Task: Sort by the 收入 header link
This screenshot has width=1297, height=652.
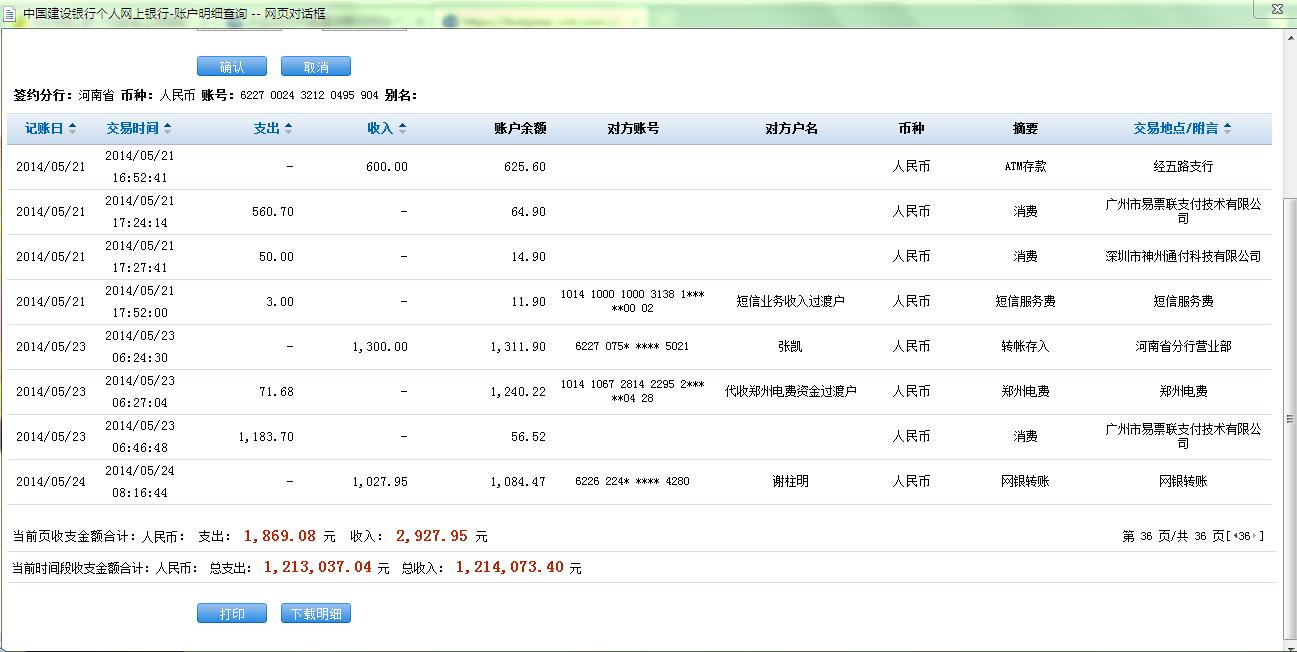Action: tap(380, 129)
